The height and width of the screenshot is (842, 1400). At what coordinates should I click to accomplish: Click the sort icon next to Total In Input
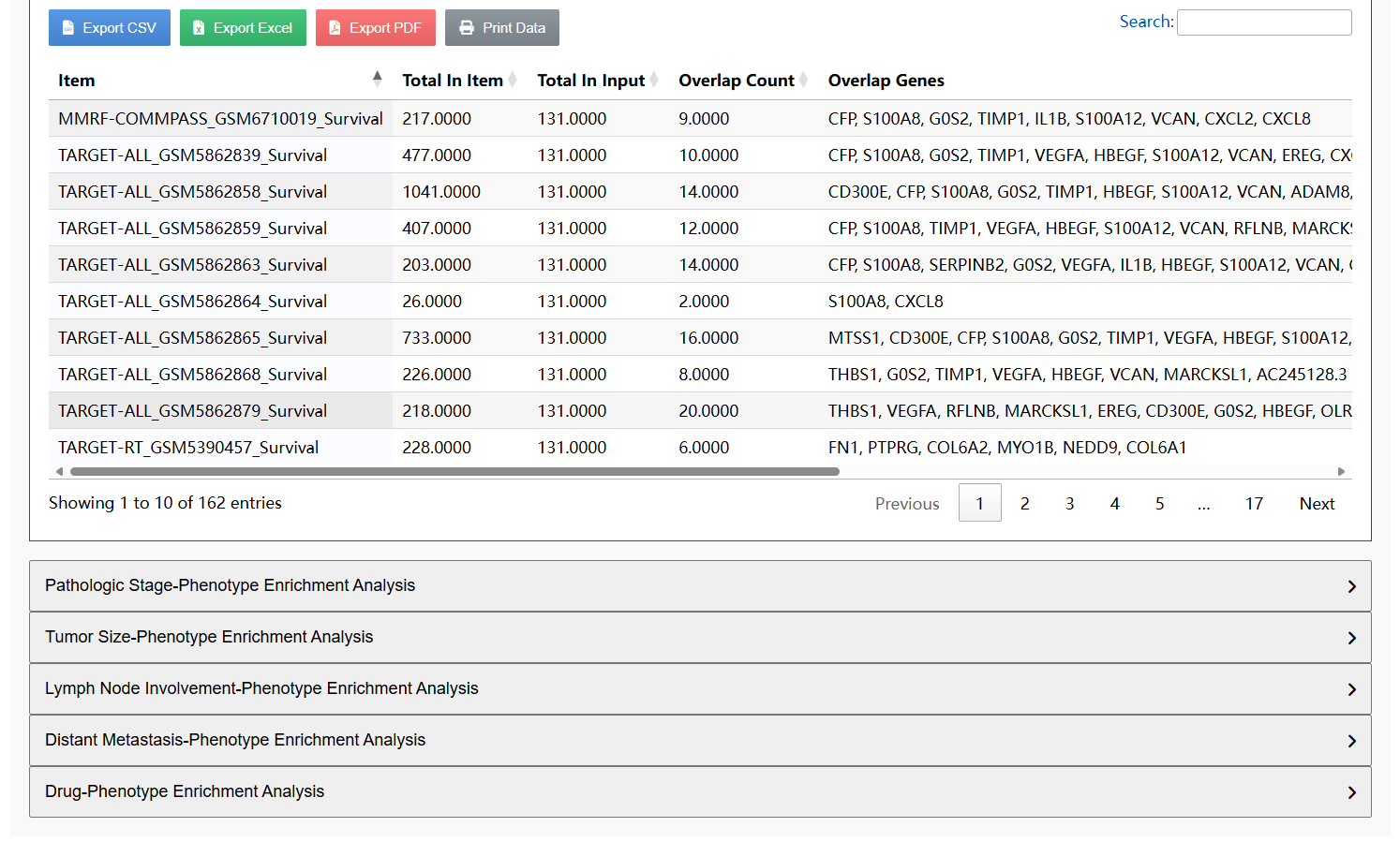tap(655, 80)
